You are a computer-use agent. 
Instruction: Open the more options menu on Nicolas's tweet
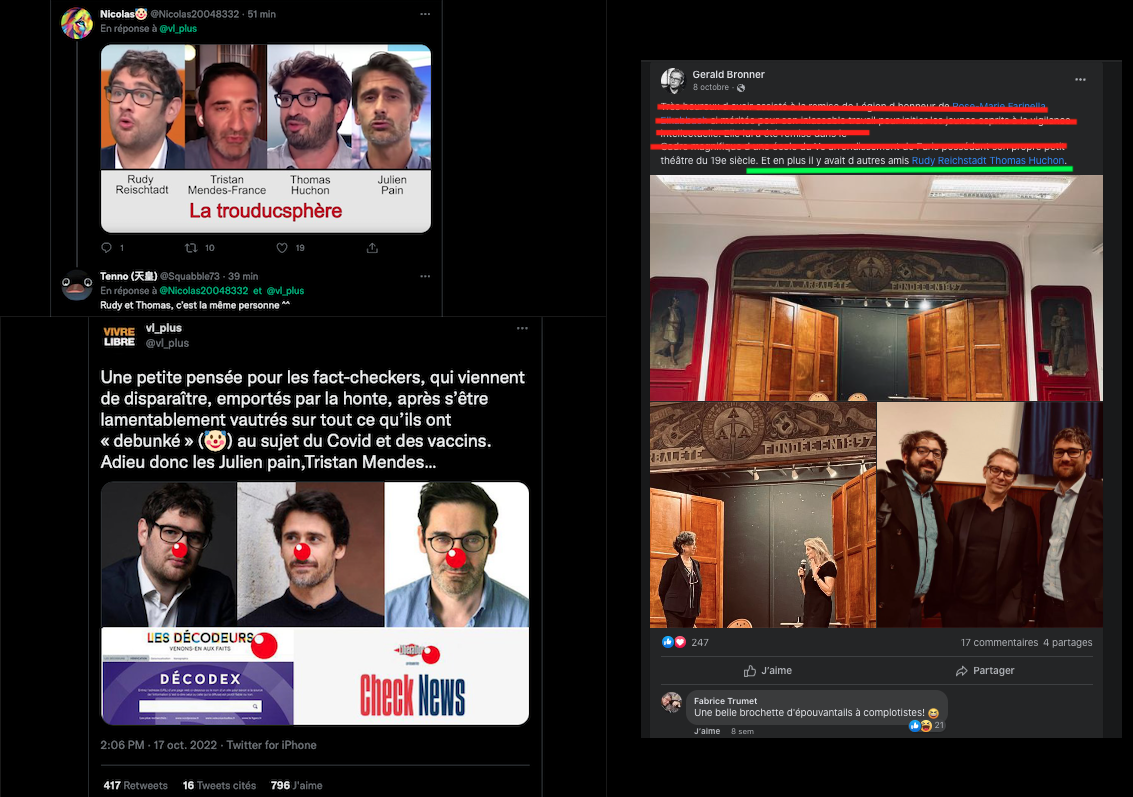click(425, 14)
